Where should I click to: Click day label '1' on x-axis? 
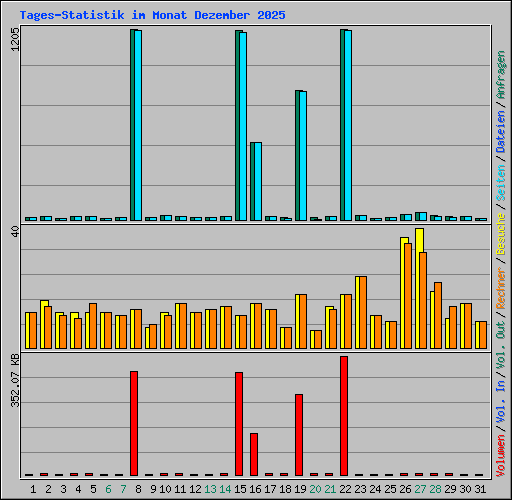[33, 489]
